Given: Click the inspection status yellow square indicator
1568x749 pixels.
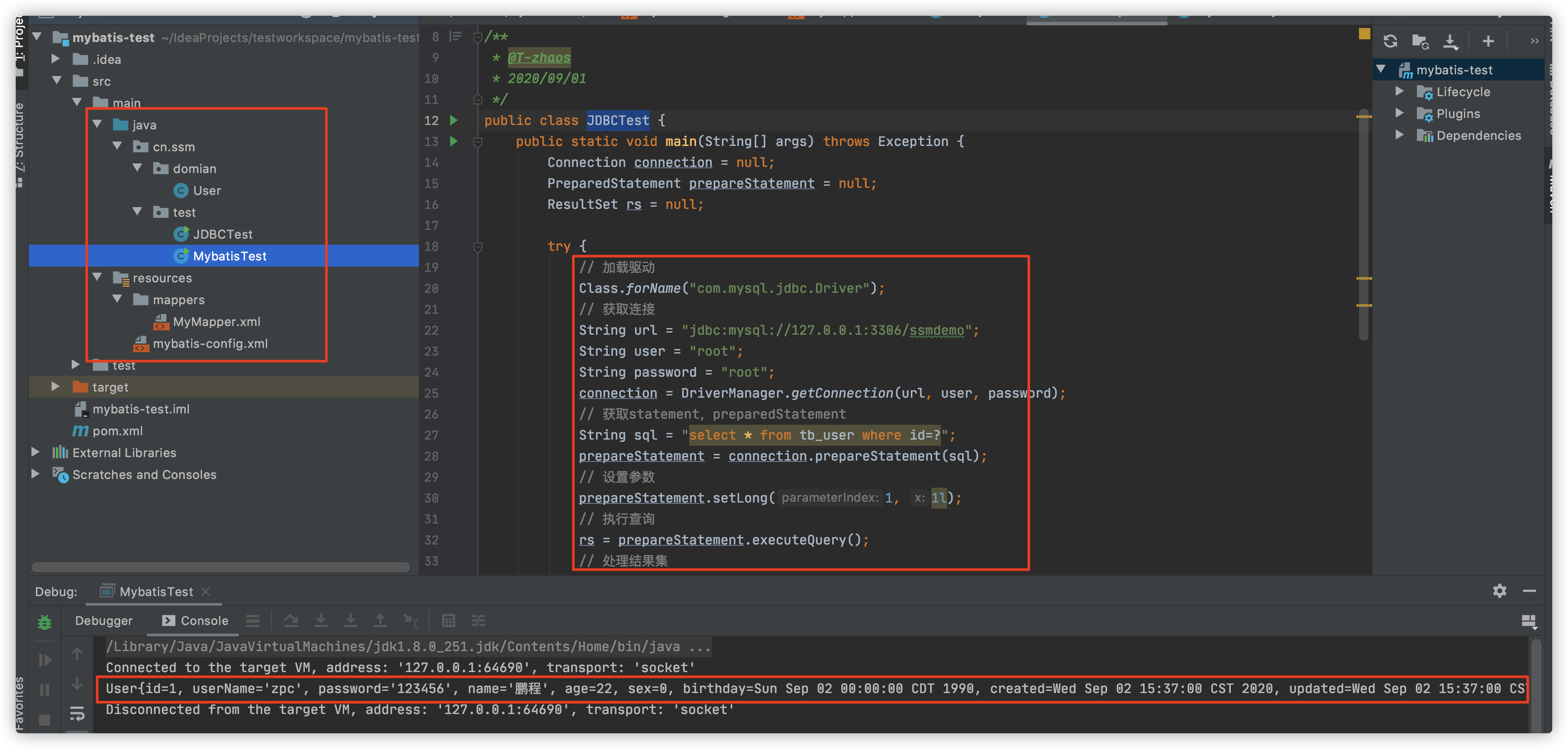Looking at the screenshot, I should pos(1364,34).
